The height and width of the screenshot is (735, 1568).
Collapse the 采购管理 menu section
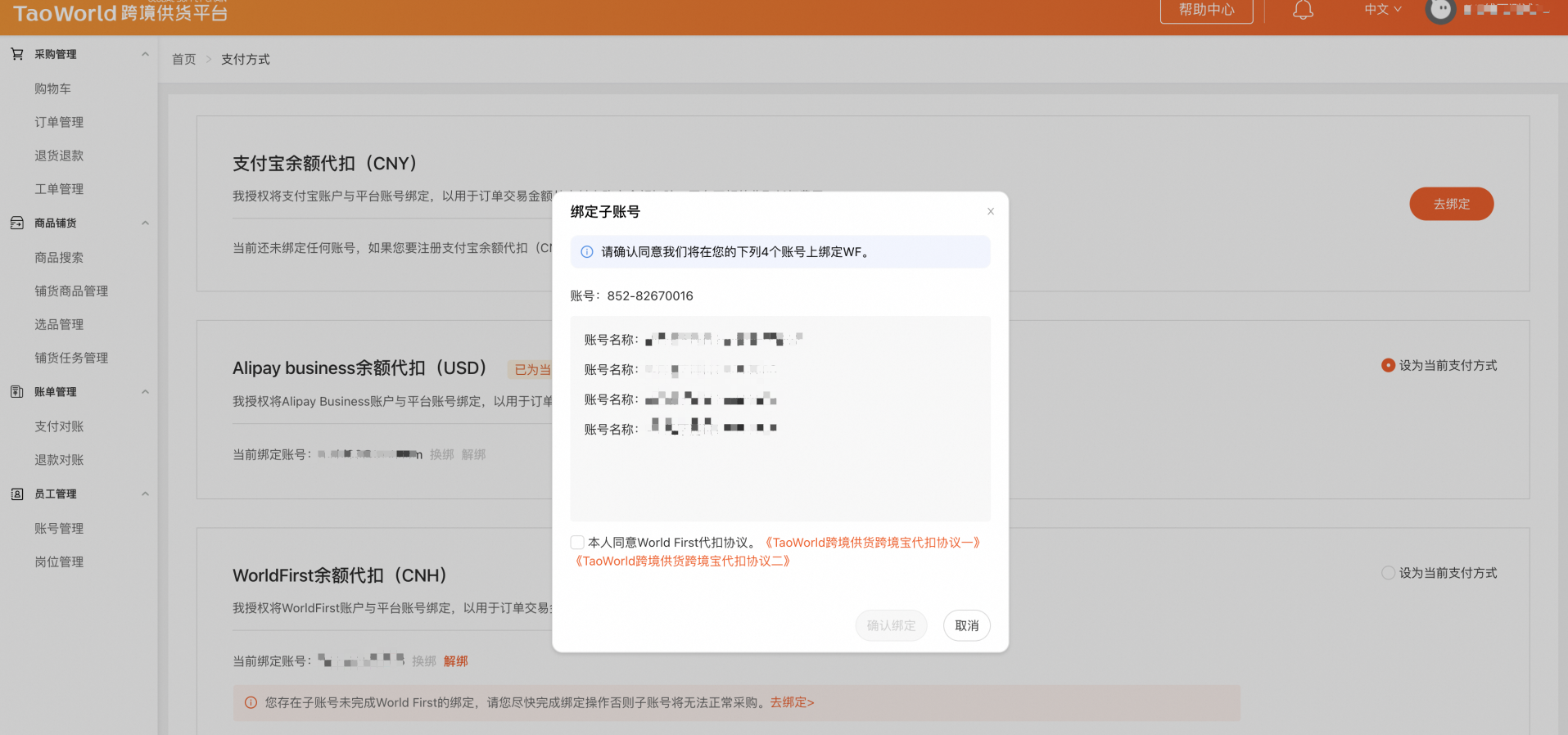pos(145,54)
